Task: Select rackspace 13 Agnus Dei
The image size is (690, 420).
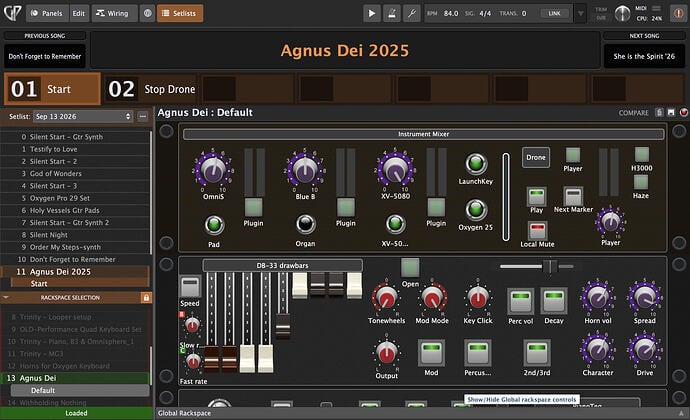Action: coord(75,378)
